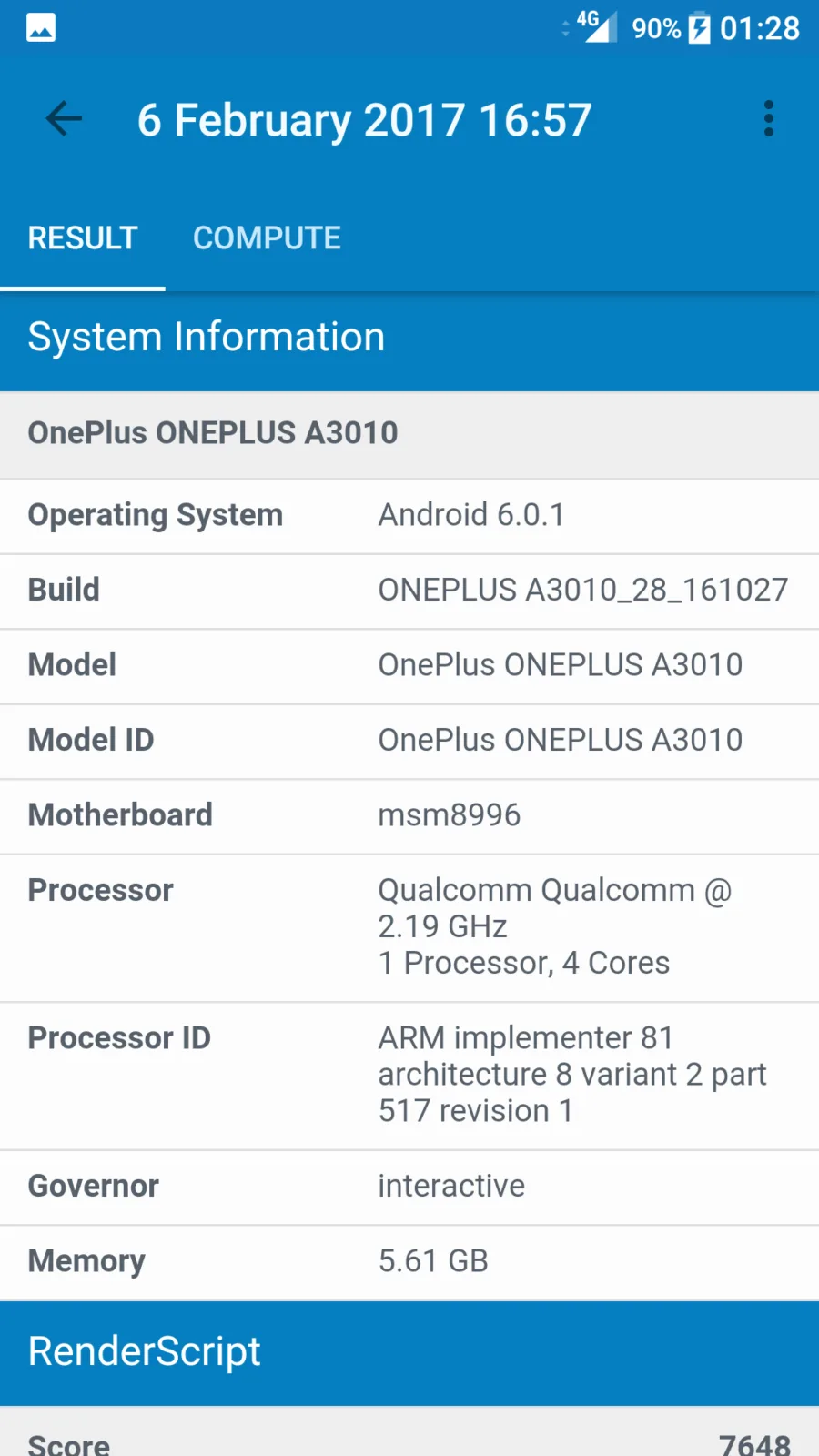Tap the Motherboard msm8996 row
Image resolution: width=819 pixels, height=1456 pixels.
tap(409, 816)
